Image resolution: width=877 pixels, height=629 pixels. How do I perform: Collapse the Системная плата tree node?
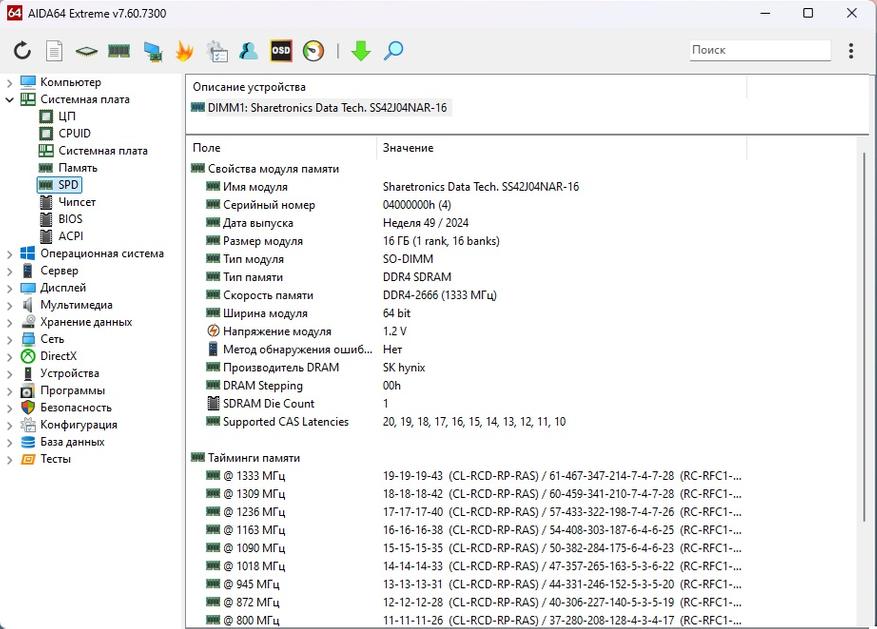pyautogui.click(x=10, y=100)
